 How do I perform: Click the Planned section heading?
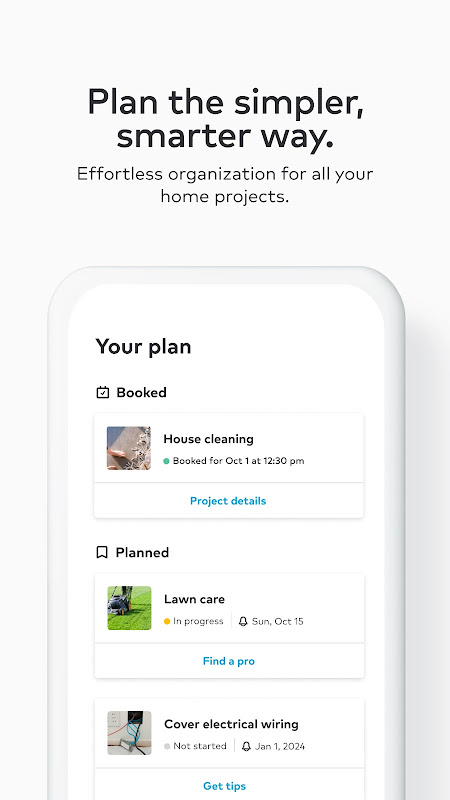(142, 553)
